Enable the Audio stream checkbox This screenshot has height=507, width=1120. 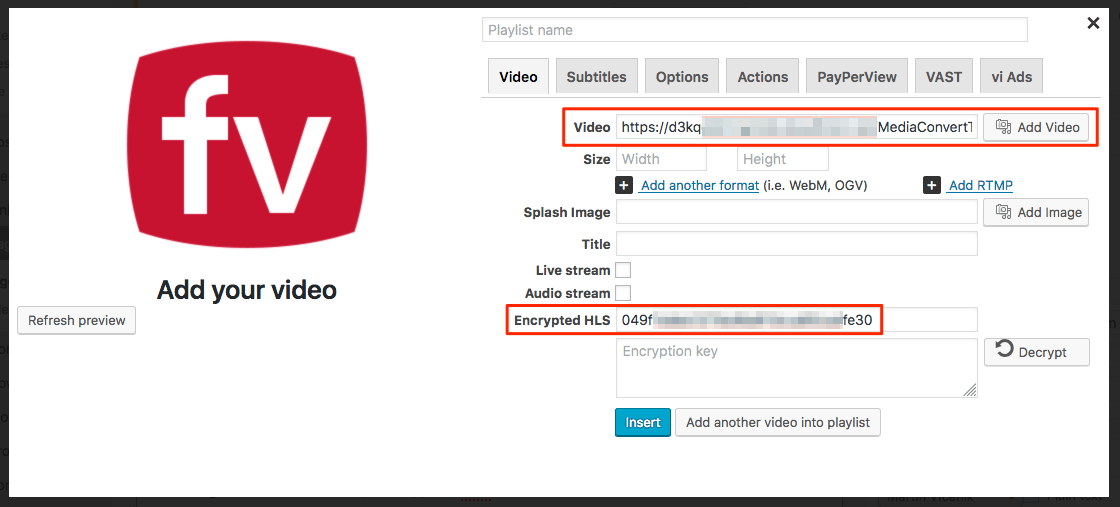point(624,293)
